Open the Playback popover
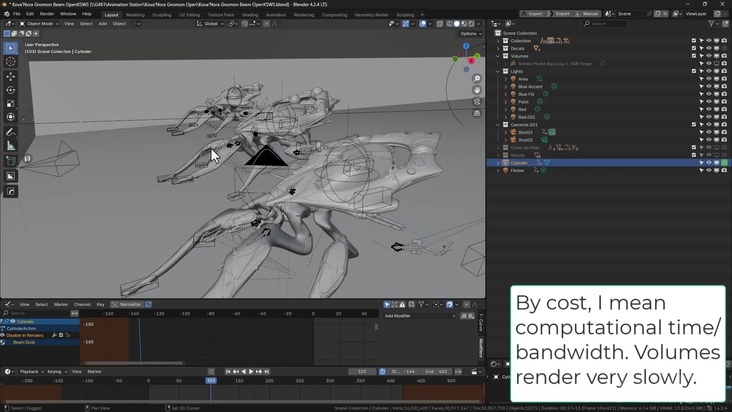732x412 pixels. click(x=31, y=371)
